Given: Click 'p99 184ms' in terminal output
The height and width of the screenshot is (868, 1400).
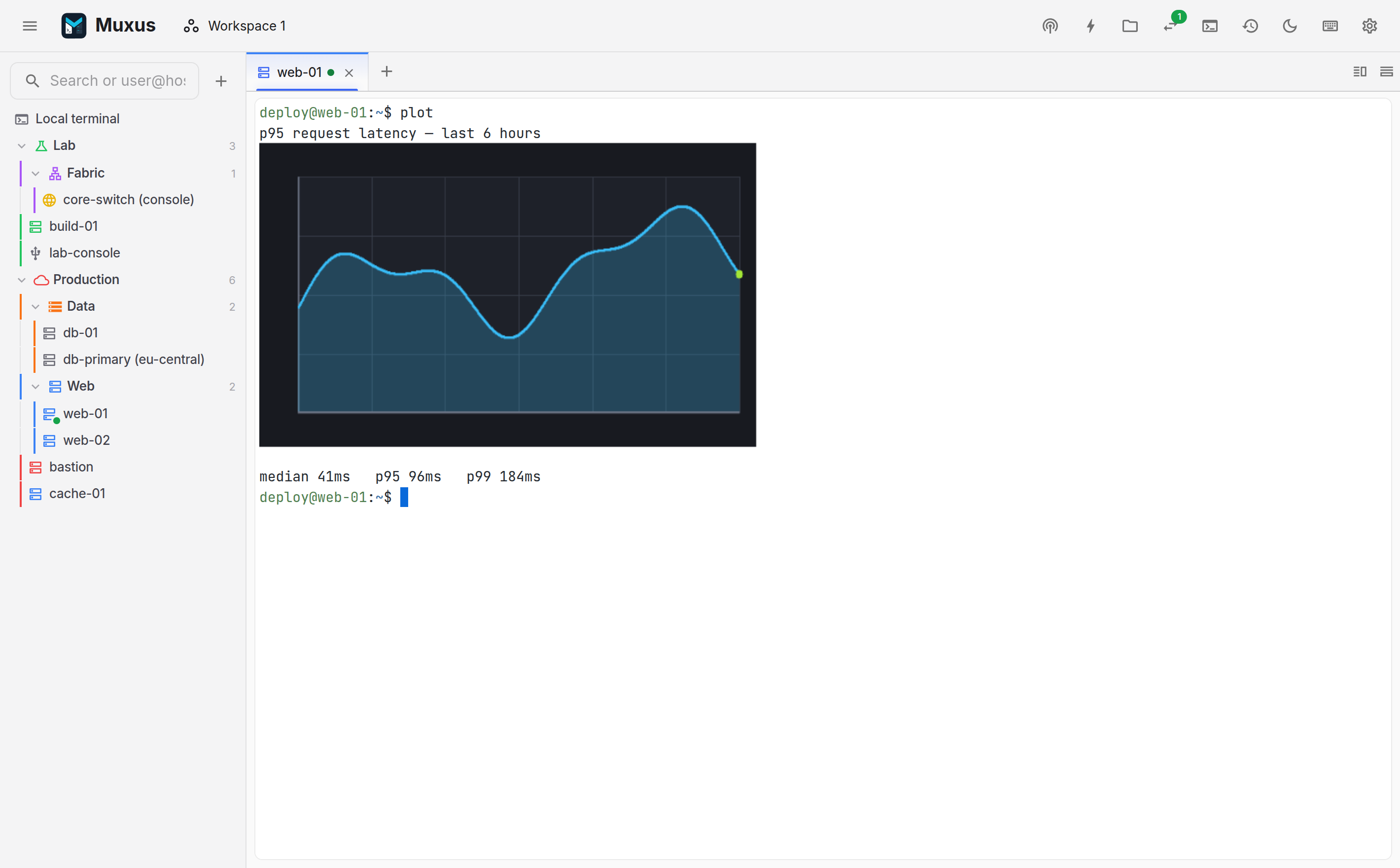Looking at the screenshot, I should [503, 476].
